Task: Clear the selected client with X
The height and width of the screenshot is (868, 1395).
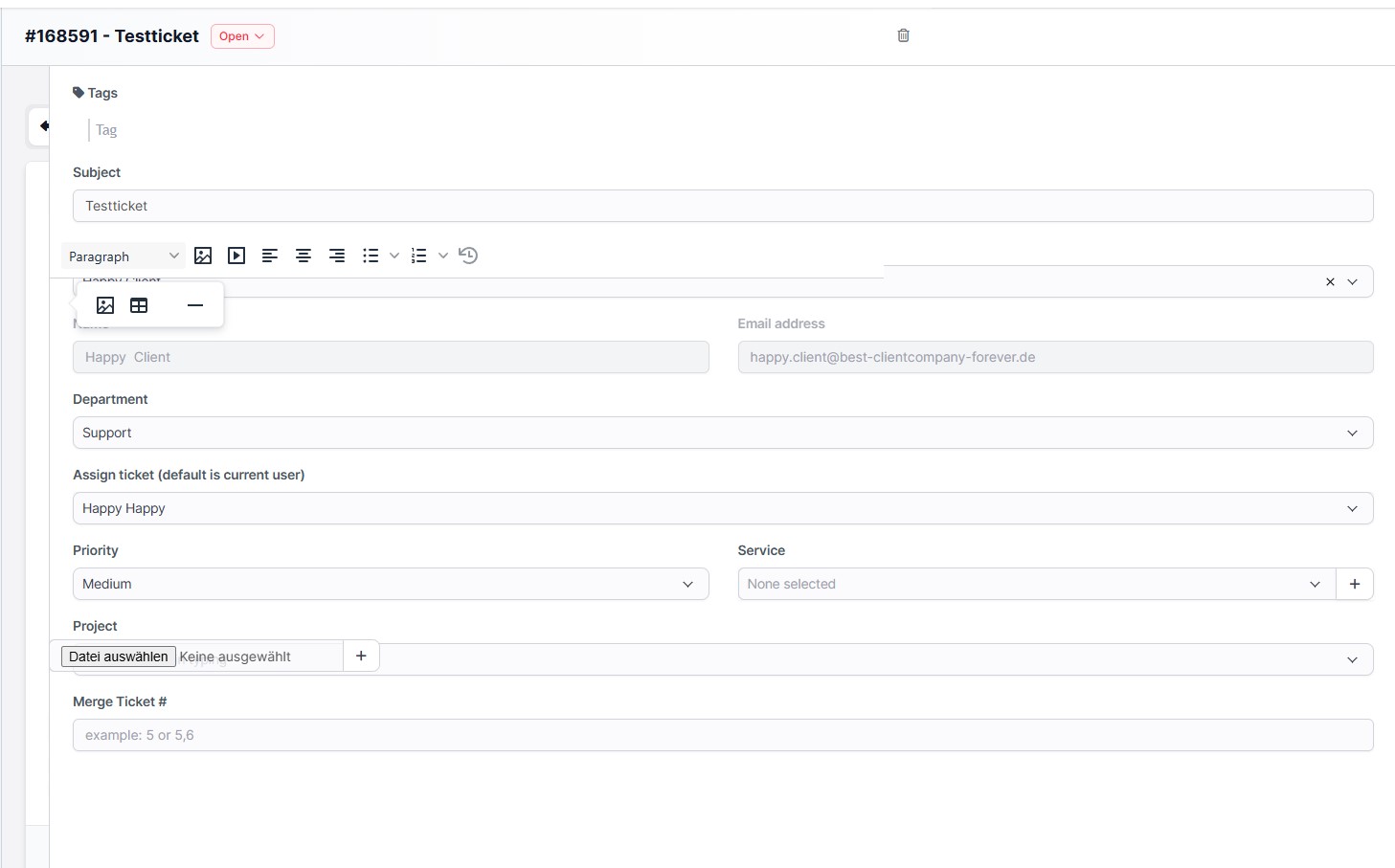Action: coord(1330,282)
